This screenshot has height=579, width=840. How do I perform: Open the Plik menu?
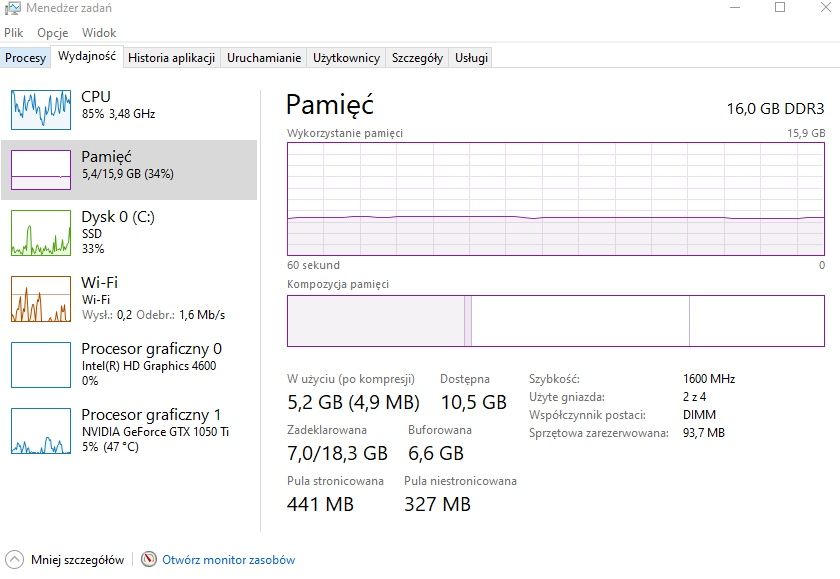[14, 33]
